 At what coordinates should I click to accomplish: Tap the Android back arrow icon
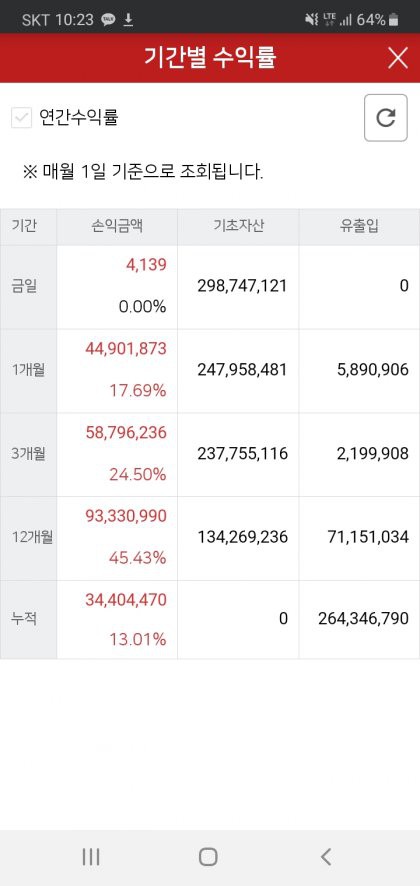click(326, 857)
